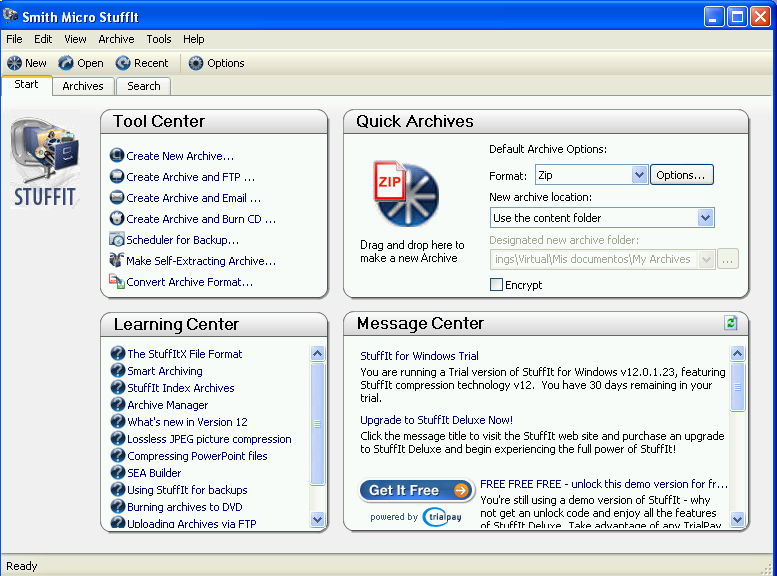Maximize the Smith Micro StuffIt window
Image resolution: width=777 pixels, height=576 pixels.
737,17
